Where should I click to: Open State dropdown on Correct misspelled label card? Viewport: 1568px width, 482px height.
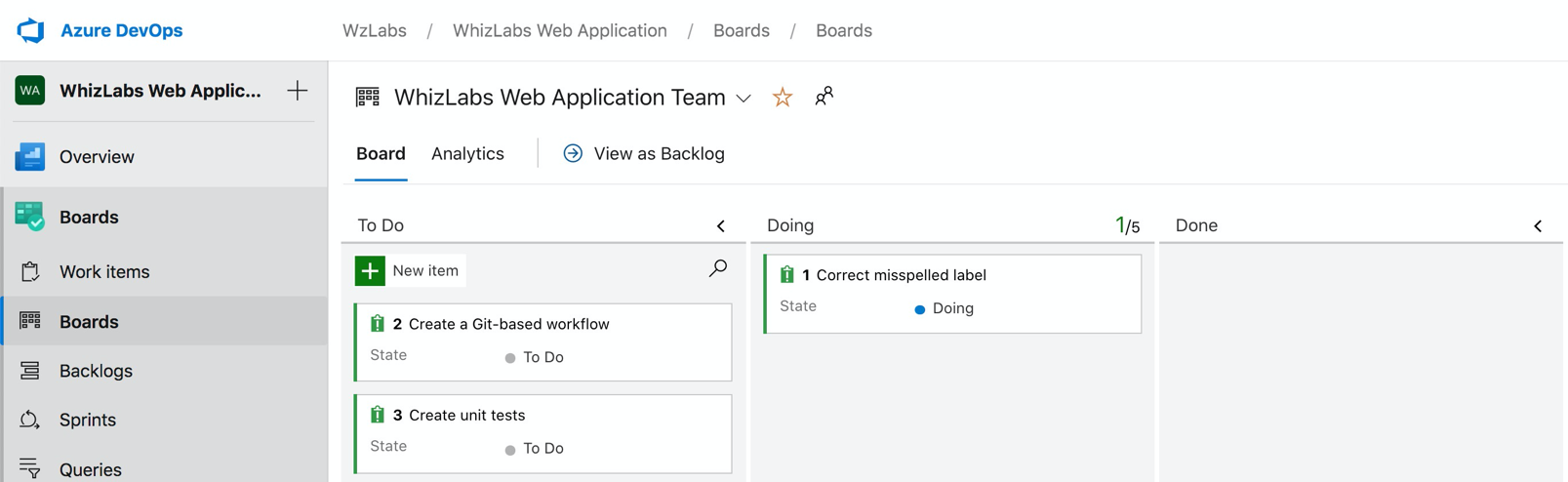(x=944, y=308)
